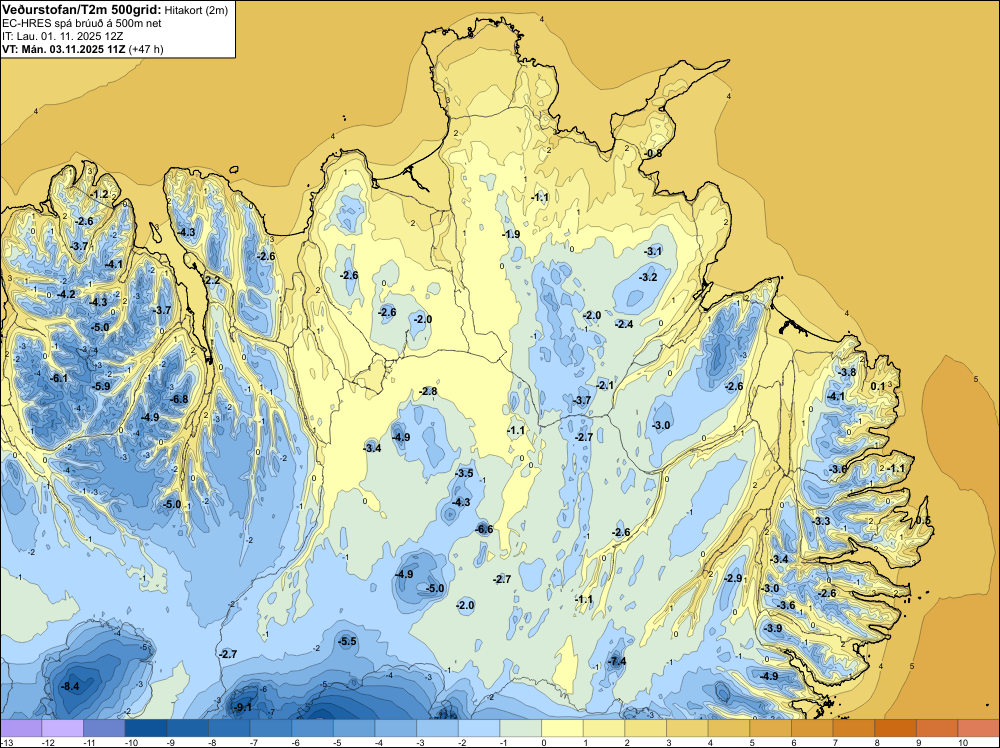This screenshot has height=748, width=1000.
Task: Click the -7.4 temperature value
Action: click(x=617, y=661)
